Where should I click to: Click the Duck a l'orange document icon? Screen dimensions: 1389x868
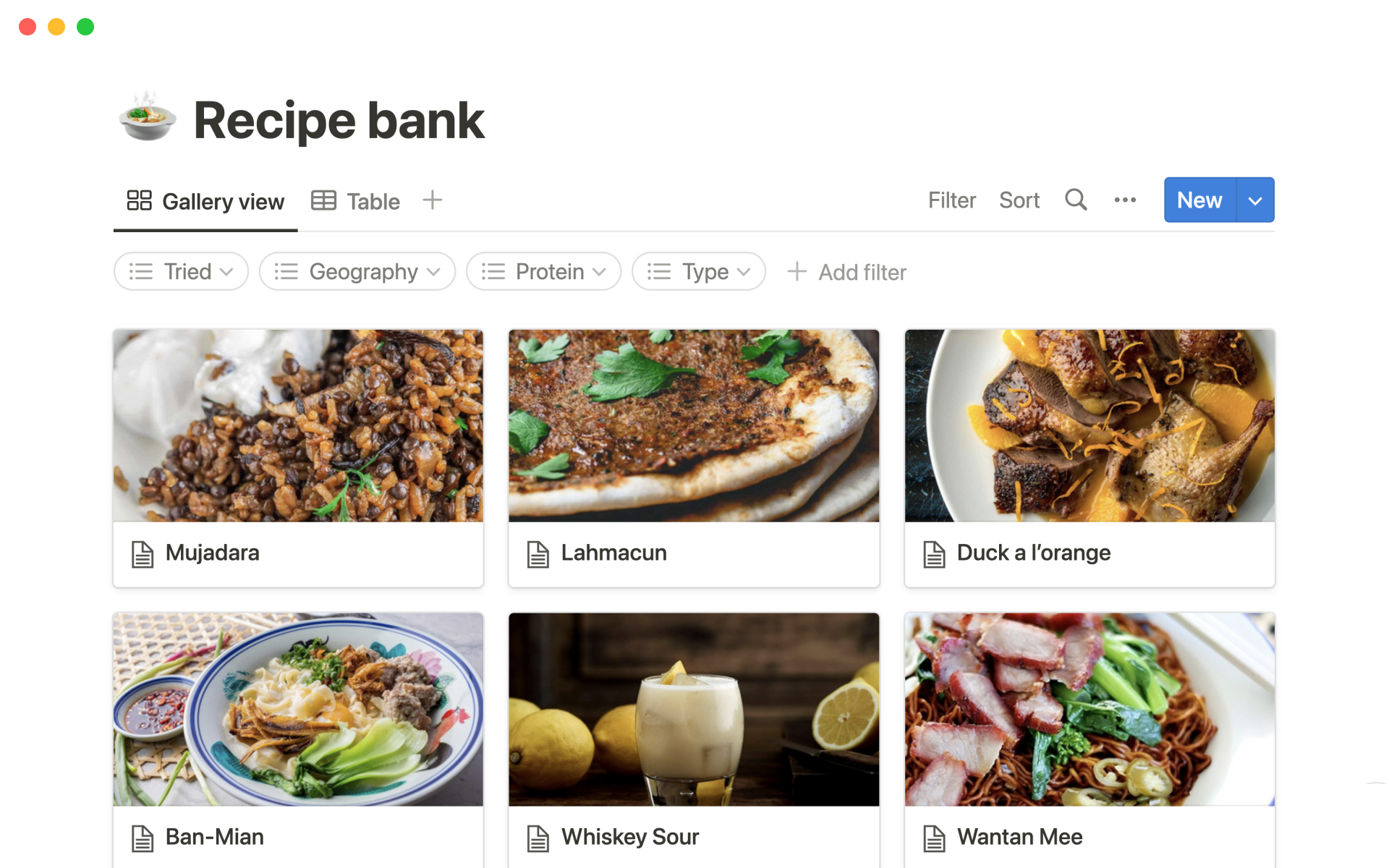tap(934, 554)
